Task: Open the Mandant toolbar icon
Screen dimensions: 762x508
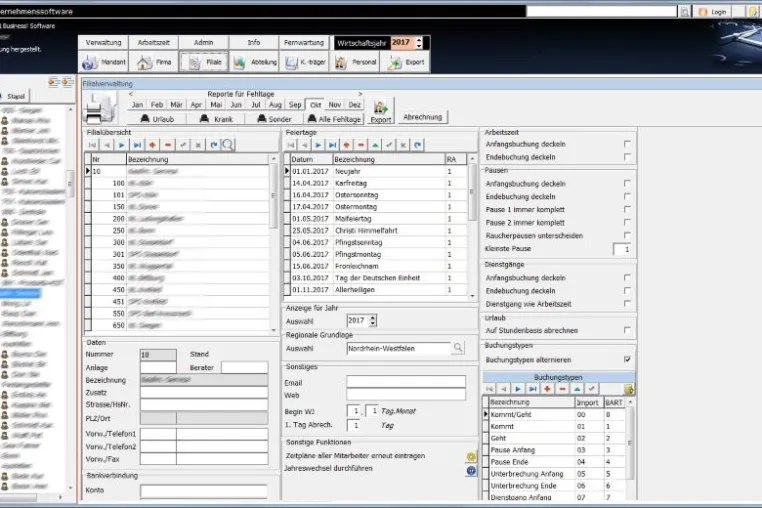Action: coord(104,62)
